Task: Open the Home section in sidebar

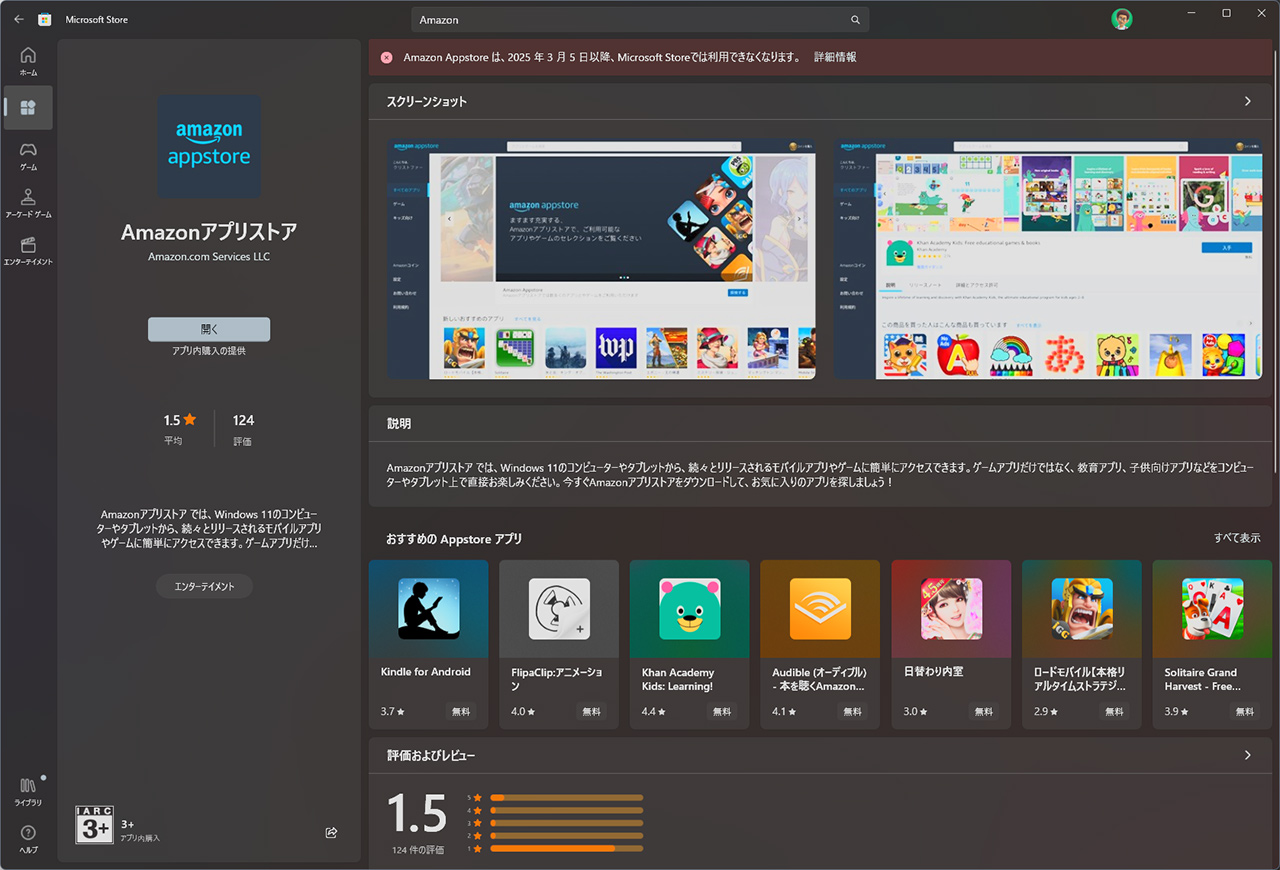Action: click(x=28, y=61)
